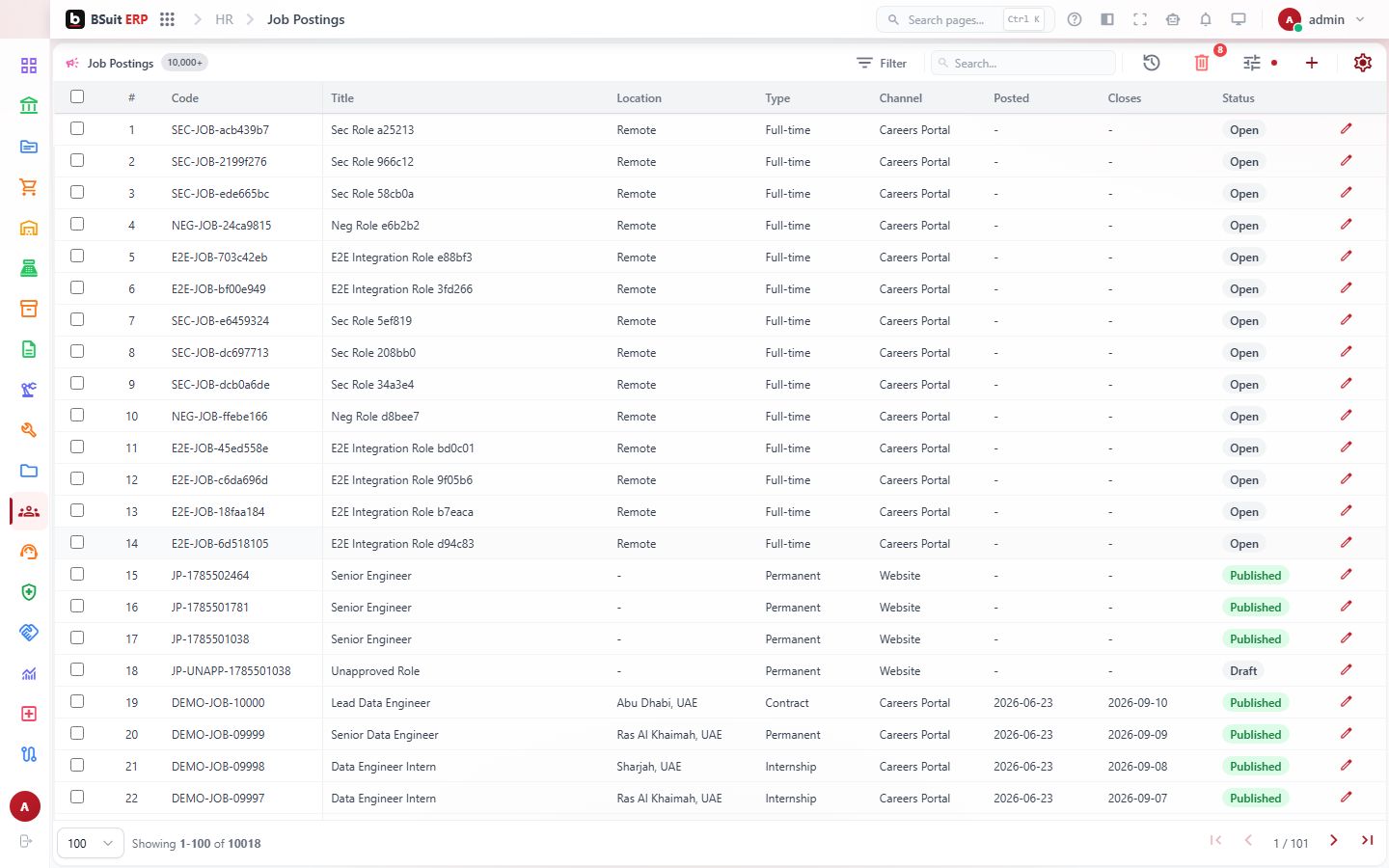The height and width of the screenshot is (868, 1389).
Task: Open notifications bell icon
Action: (x=1206, y=19)
